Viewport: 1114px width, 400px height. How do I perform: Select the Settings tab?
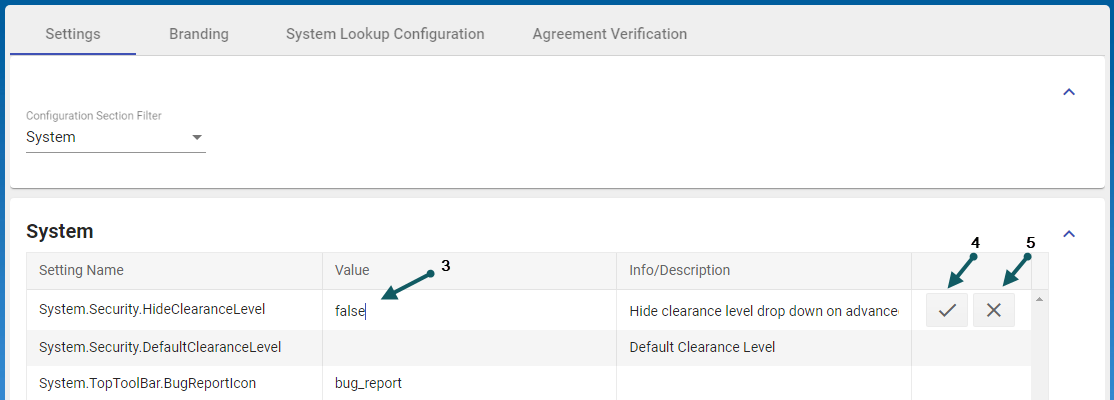[x=73, y=34]
